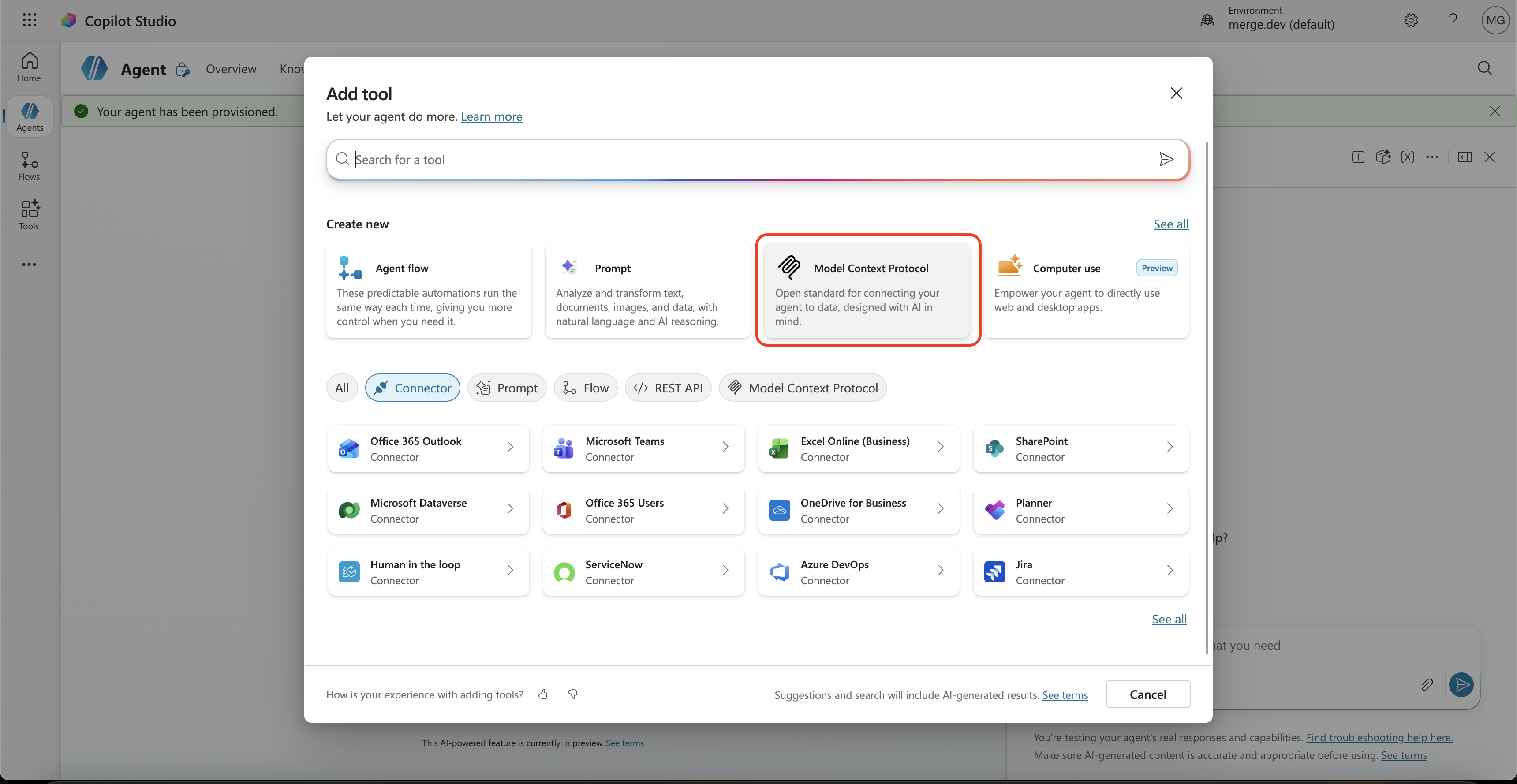Open the variables curly-brace icon
1517x784 pixels.
coord(1408,157)
